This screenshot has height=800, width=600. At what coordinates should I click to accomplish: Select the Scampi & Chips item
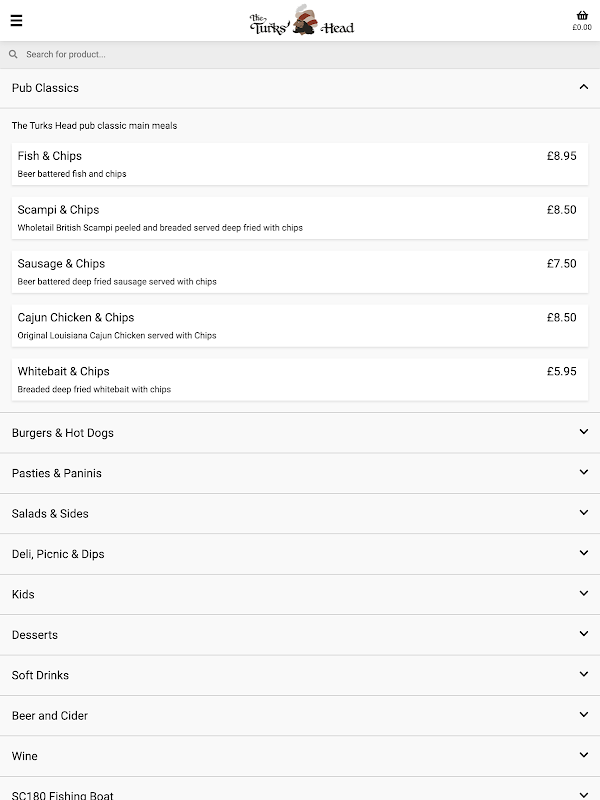click(x=300, y=218)
